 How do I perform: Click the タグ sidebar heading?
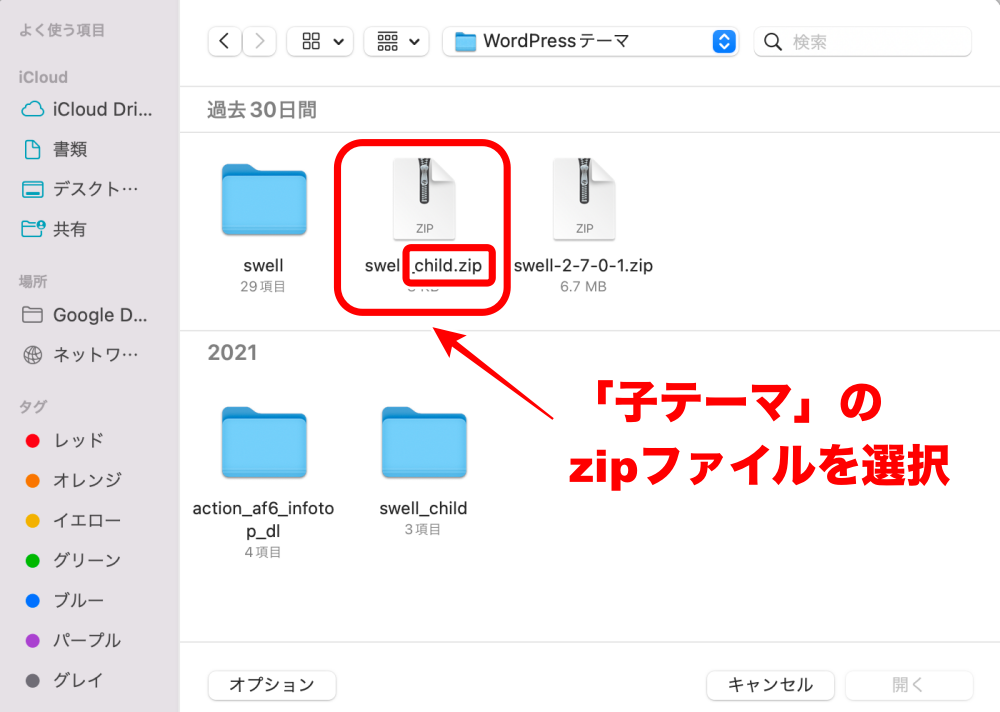[33, 406]
